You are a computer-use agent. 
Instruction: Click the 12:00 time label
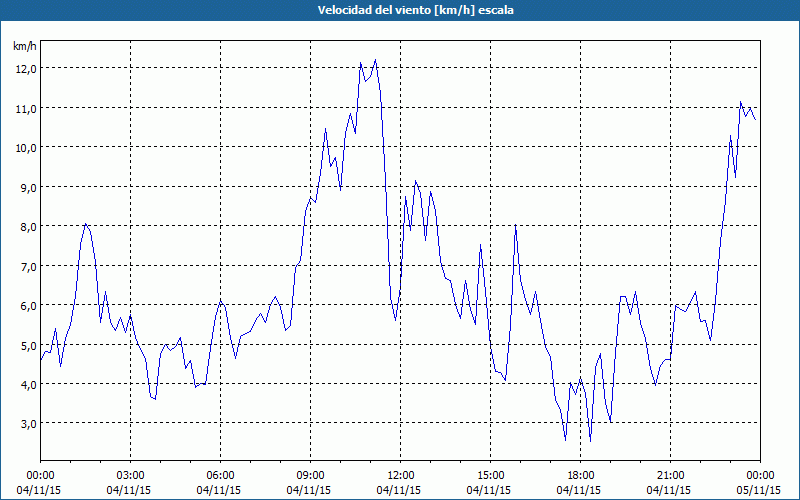401,476
